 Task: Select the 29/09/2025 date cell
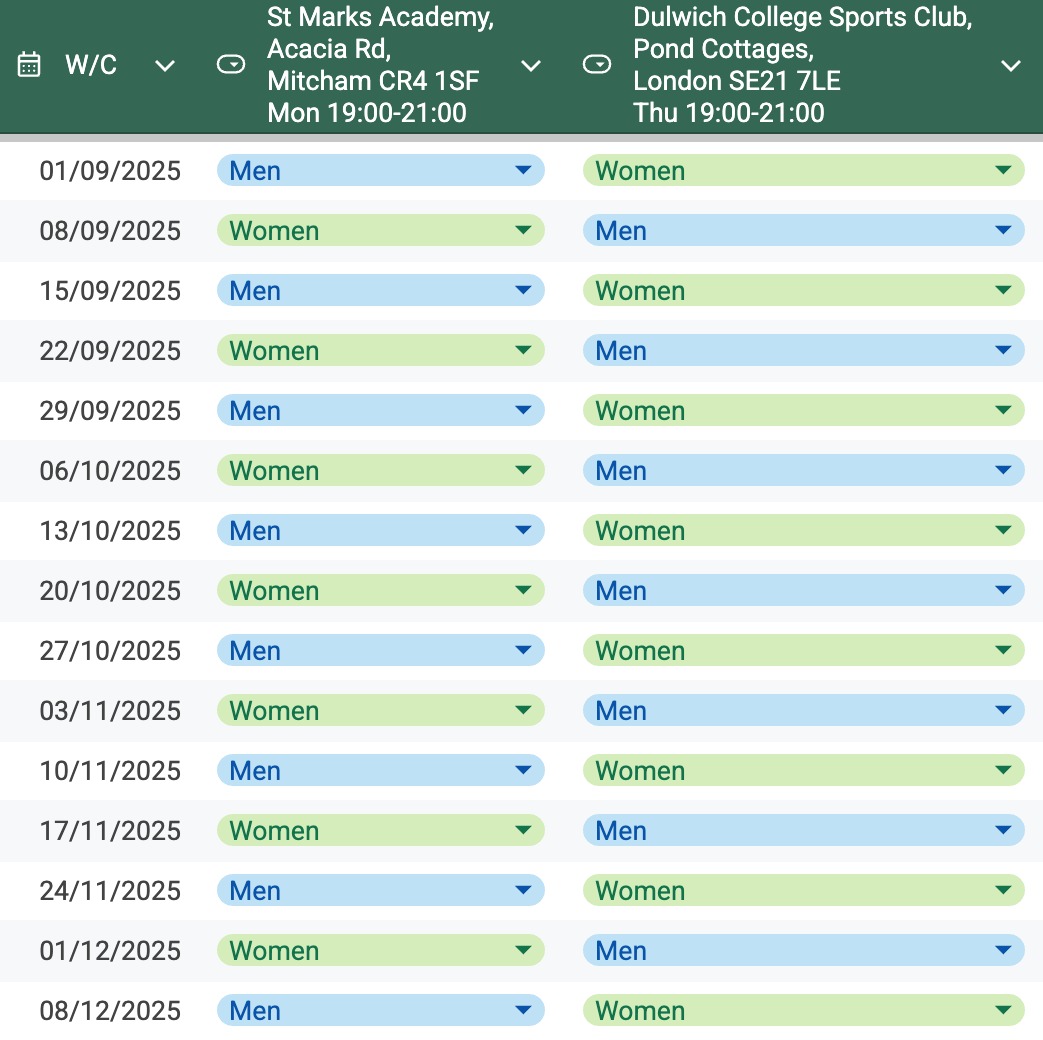pyautogui.click(x=110, y=411)
